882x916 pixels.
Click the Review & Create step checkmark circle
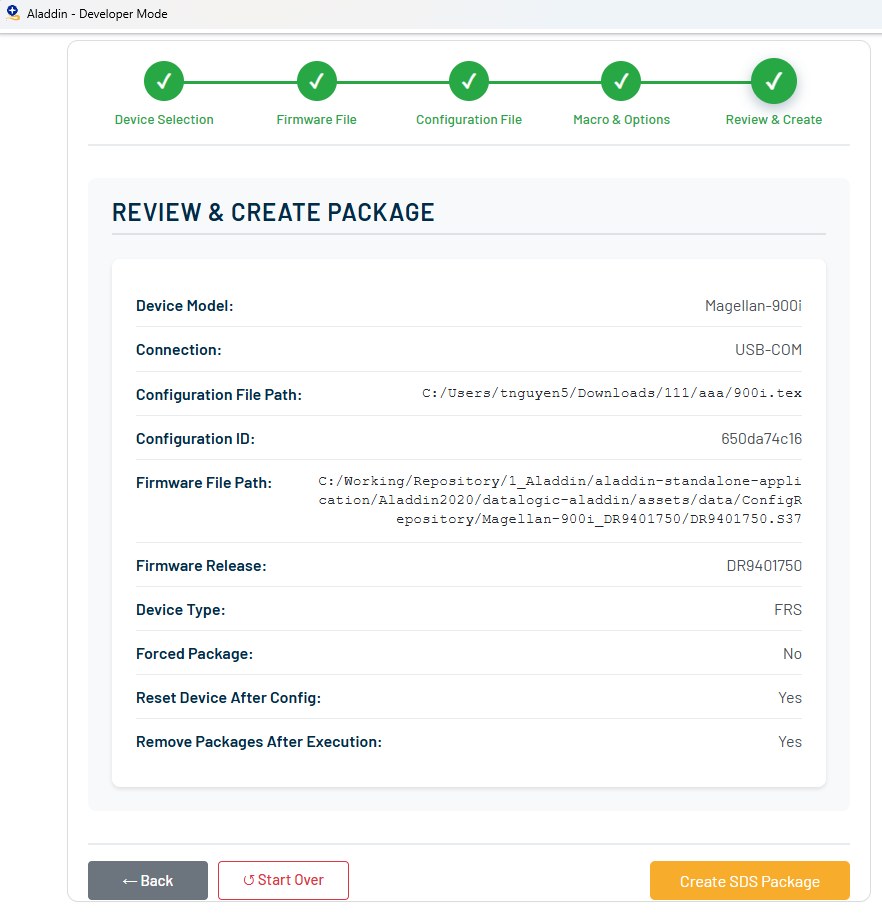point(773,81)
